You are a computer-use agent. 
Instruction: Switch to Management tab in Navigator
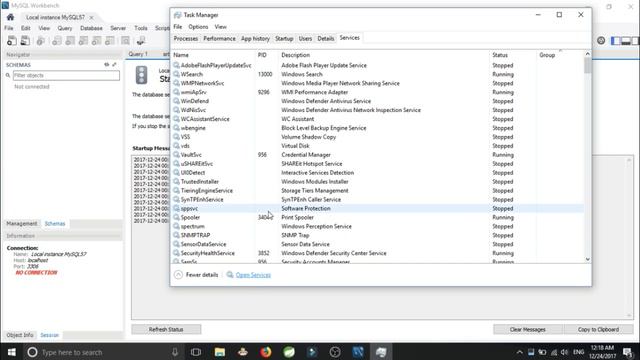click(22, 223)
